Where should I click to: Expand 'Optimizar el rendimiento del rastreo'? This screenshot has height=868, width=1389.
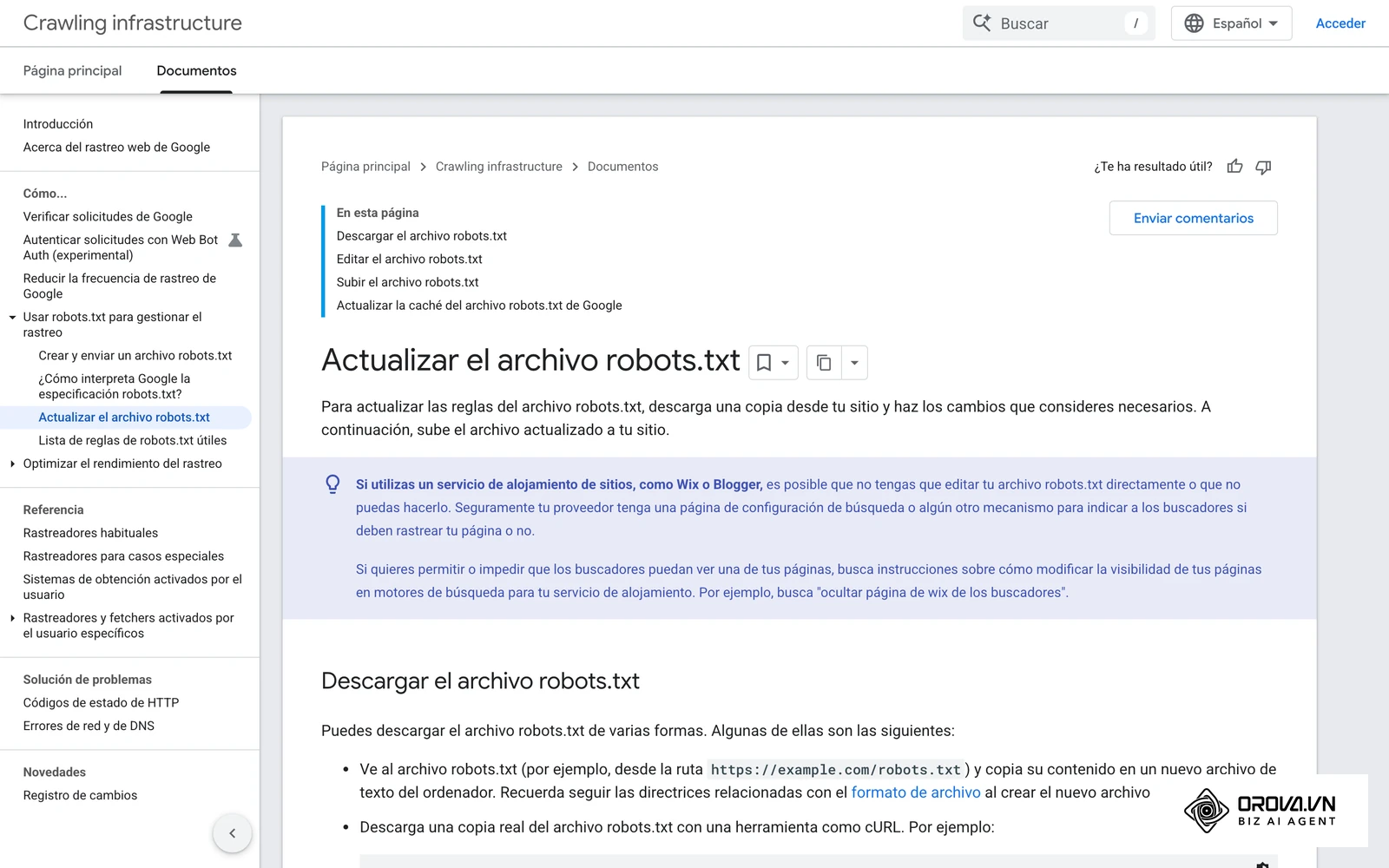tap(12, 464)
